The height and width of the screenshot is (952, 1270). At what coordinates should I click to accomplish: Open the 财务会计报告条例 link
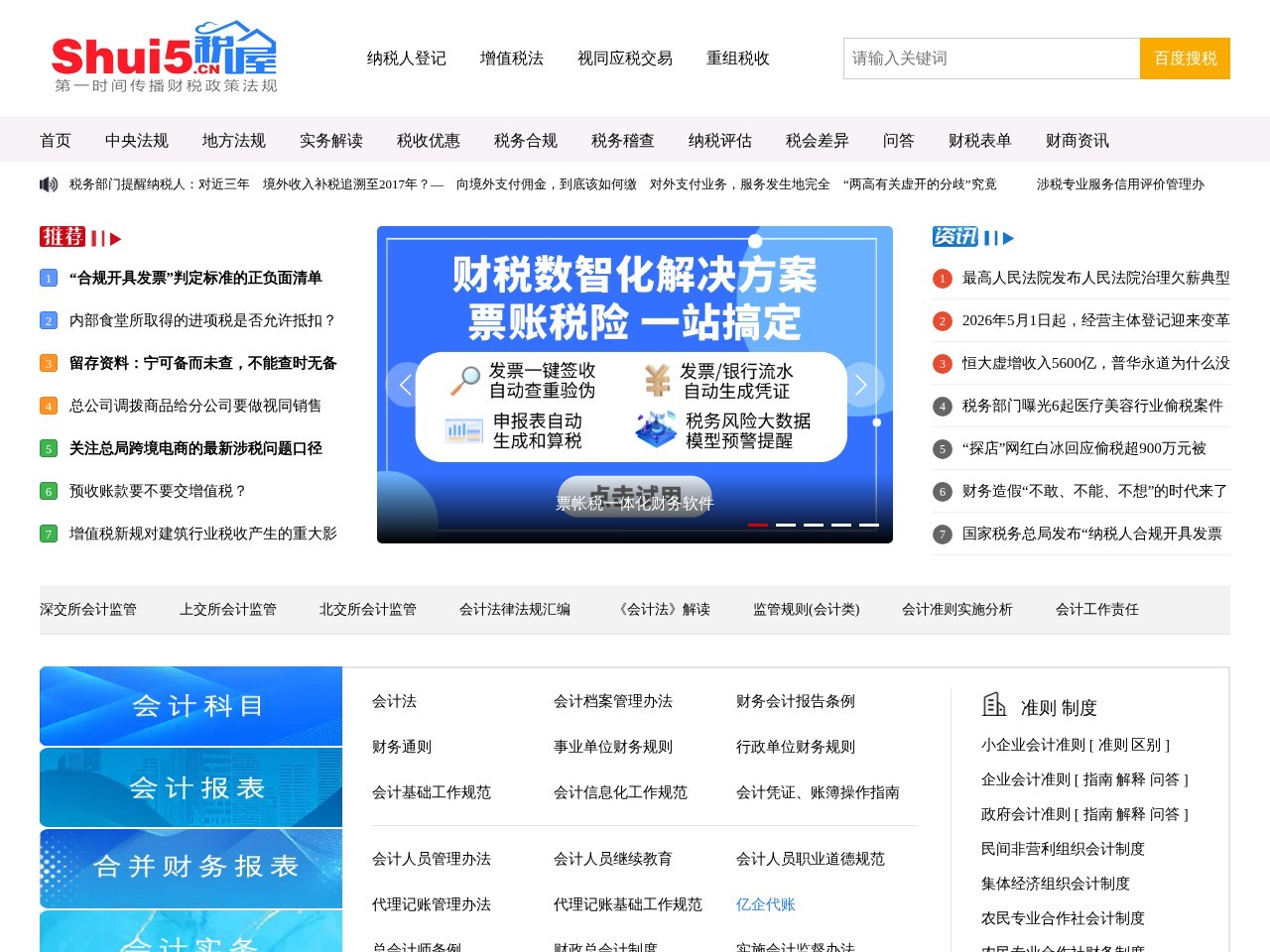(796, 701)
